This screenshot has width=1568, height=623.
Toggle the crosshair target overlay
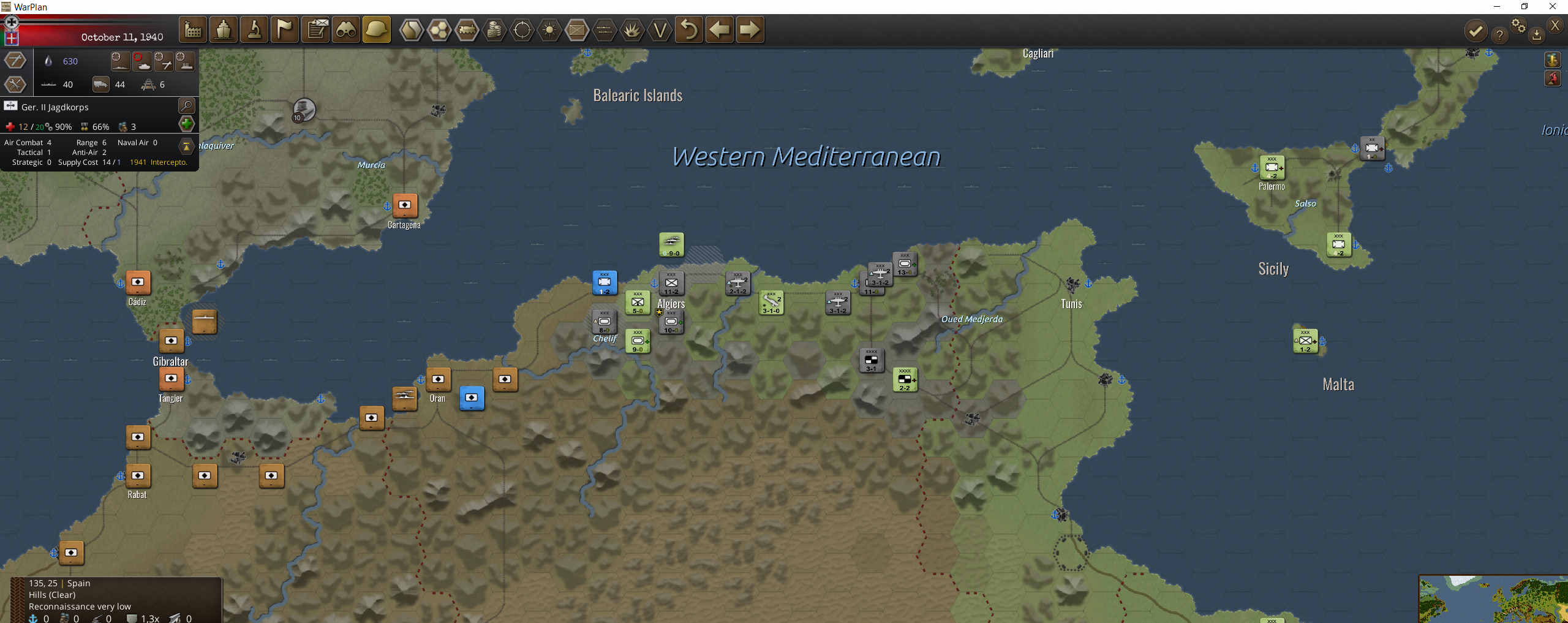[522, 29]
